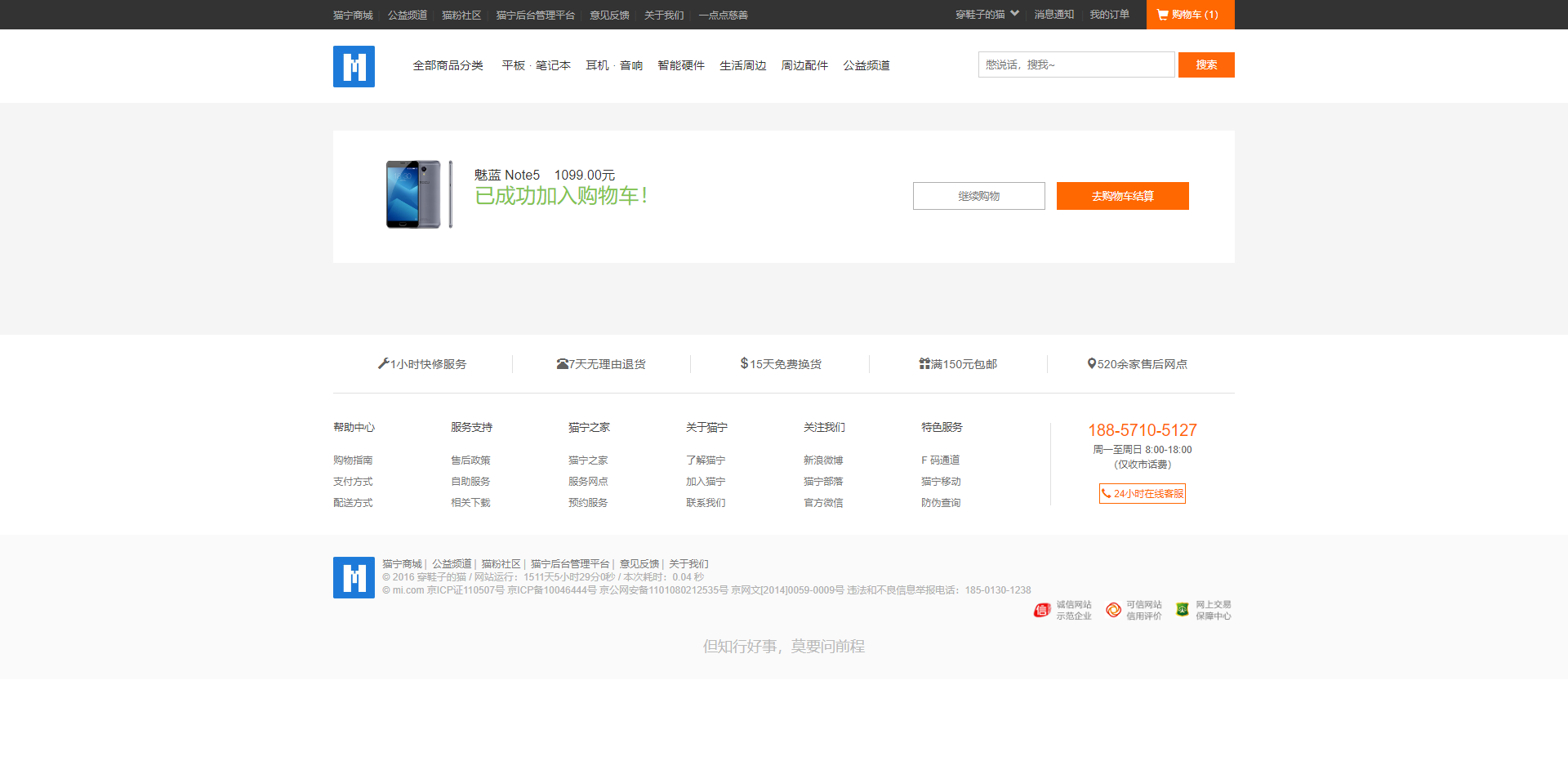This screenshot has width=1568, height=765.
Task: Open the F 码通道 link
Action: tap(941, 460)
